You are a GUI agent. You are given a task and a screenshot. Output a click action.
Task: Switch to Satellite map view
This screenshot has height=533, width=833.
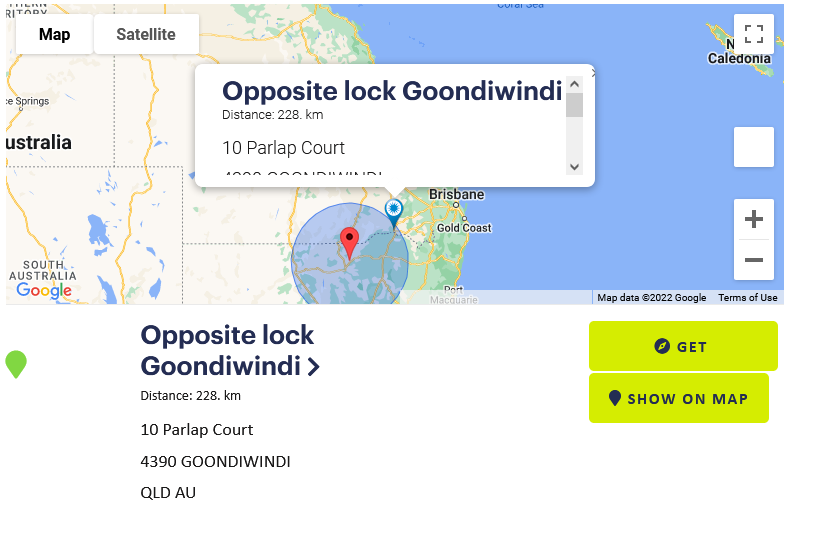[146, 34]
